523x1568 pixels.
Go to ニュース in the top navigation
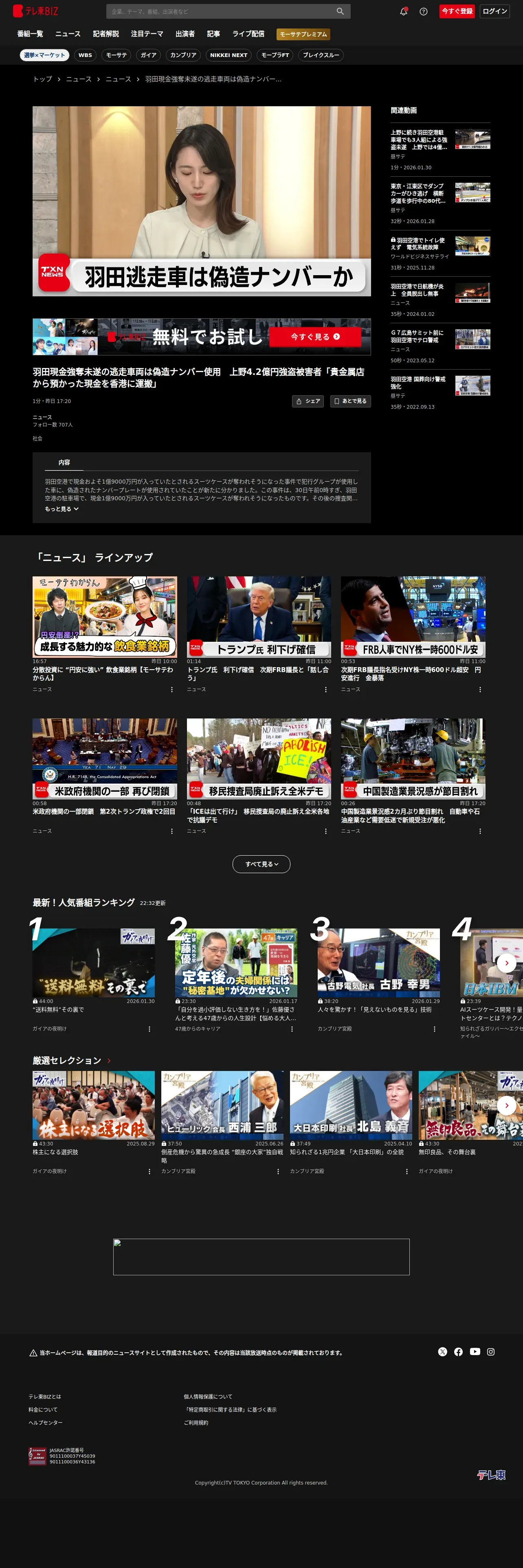tap(68, 34)
